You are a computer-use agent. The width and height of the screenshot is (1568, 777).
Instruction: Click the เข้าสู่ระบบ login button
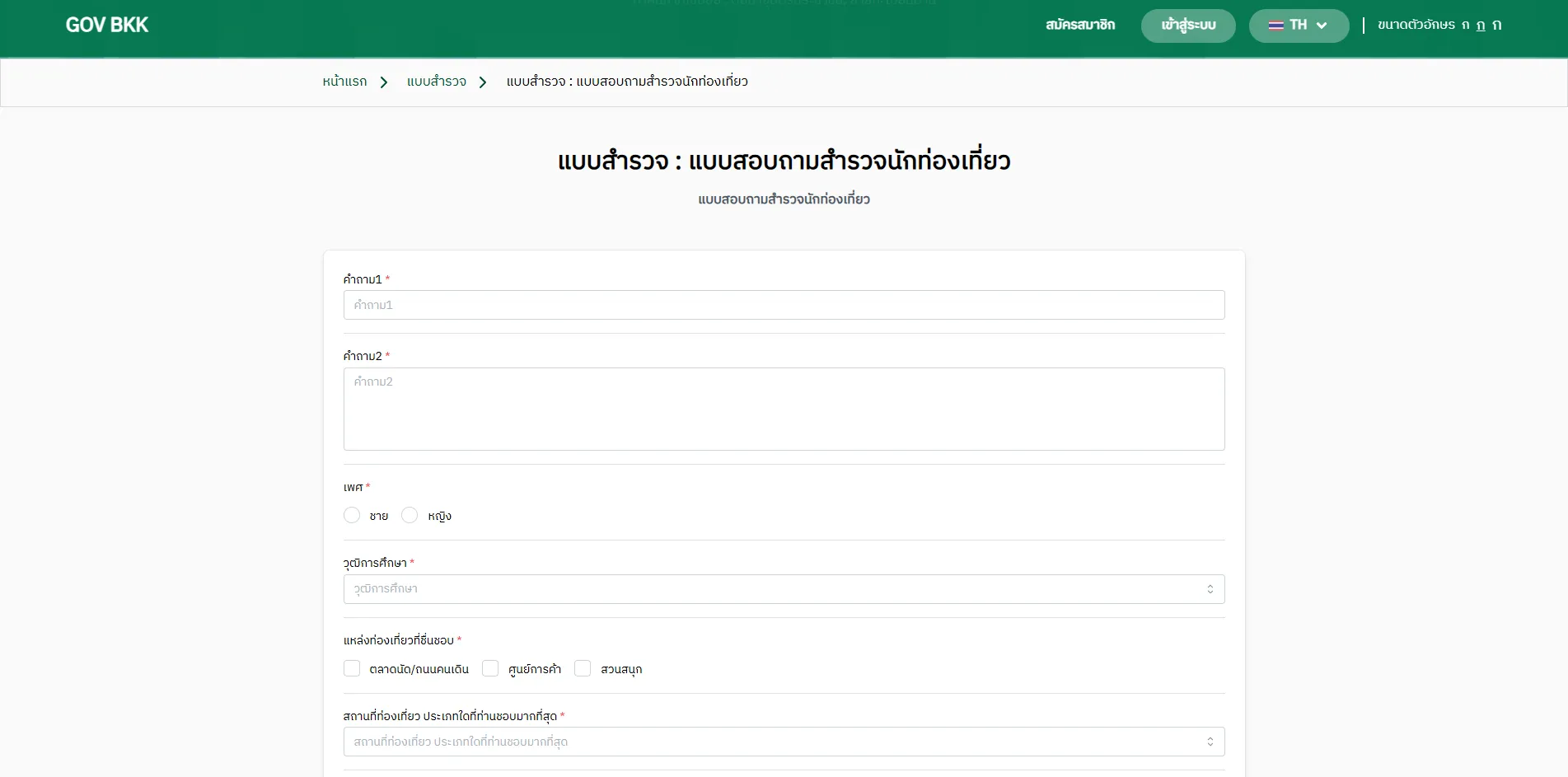1188,26
